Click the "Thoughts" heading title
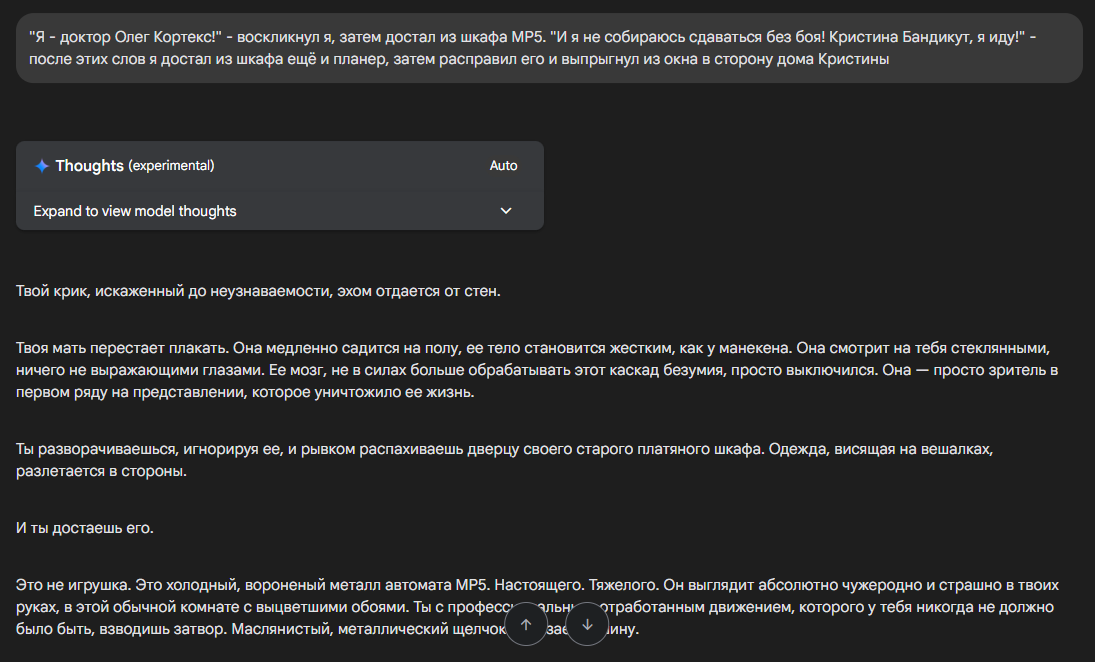 click(90, 166)
